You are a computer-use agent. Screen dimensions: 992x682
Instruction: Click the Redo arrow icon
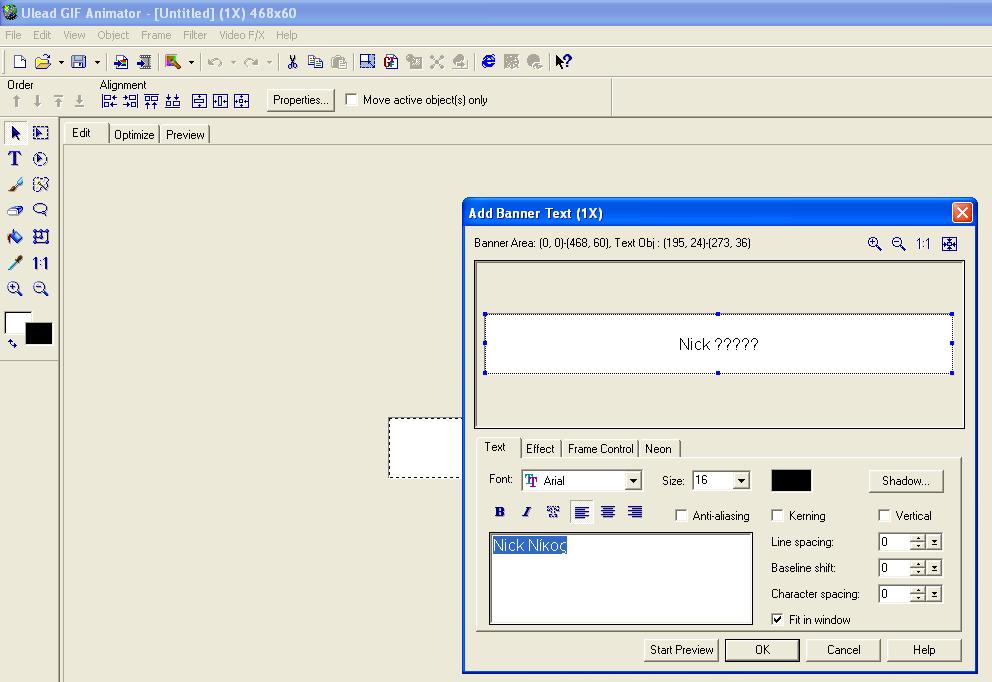251,61
